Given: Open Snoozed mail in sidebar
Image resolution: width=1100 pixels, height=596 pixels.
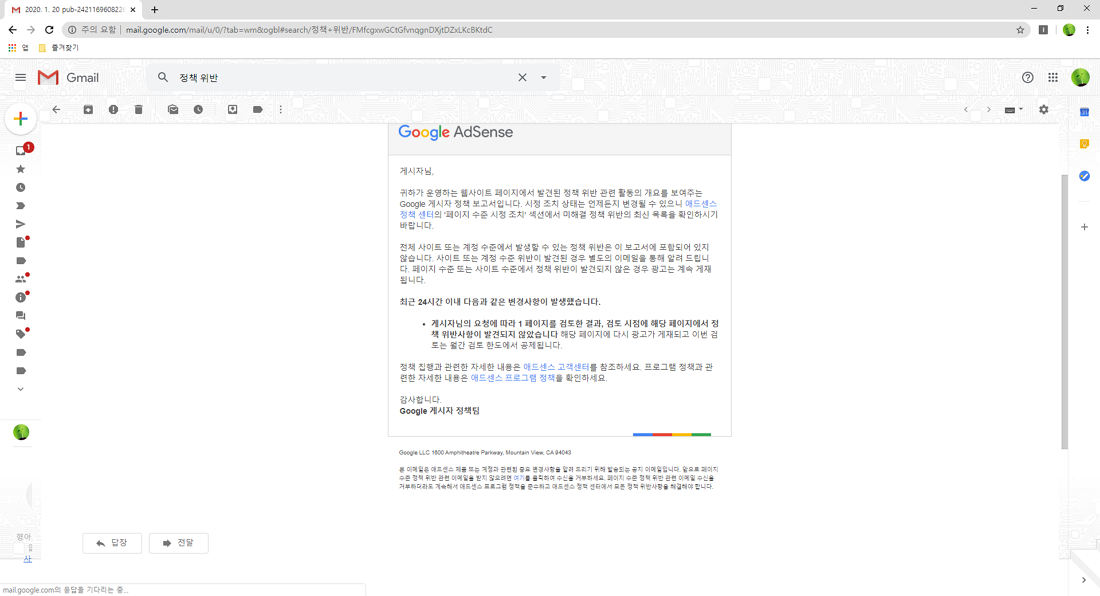Looking at the screenshot, I should (x=20, y=187).
